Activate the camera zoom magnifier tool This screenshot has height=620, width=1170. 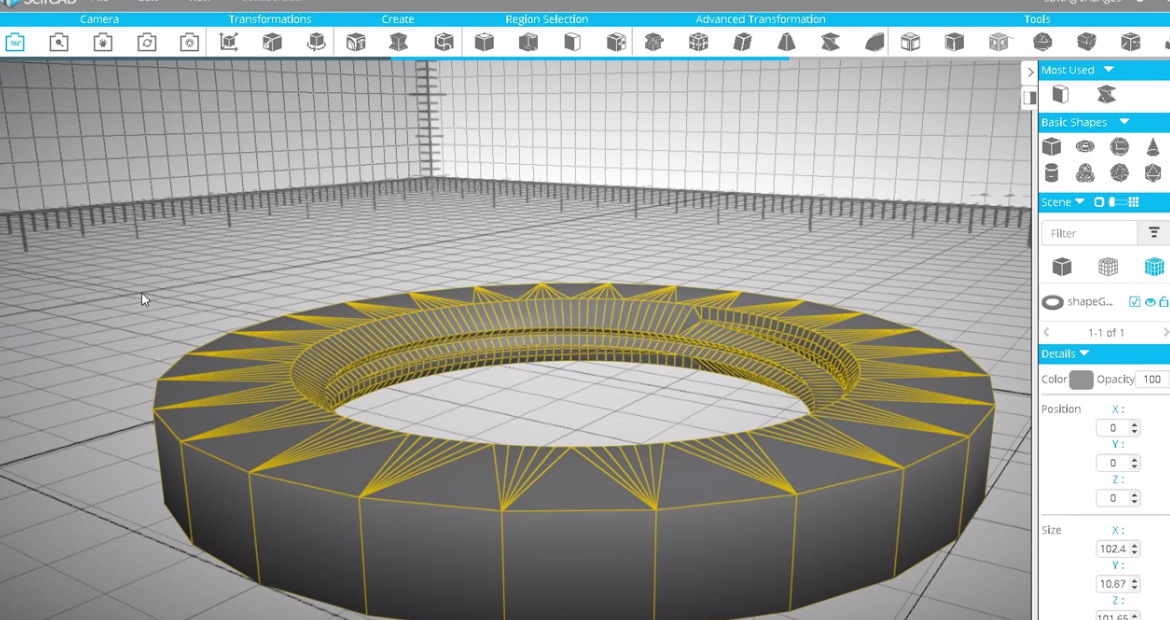click(x=59, y=43)
